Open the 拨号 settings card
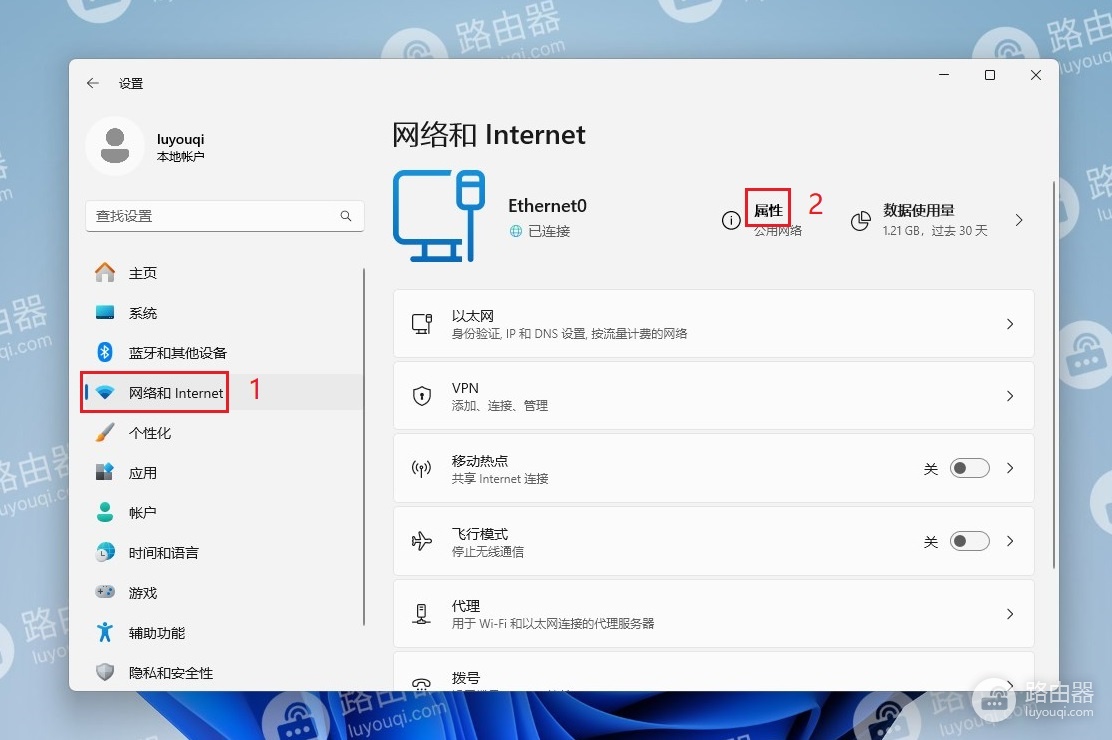 [x=713, y=672]
